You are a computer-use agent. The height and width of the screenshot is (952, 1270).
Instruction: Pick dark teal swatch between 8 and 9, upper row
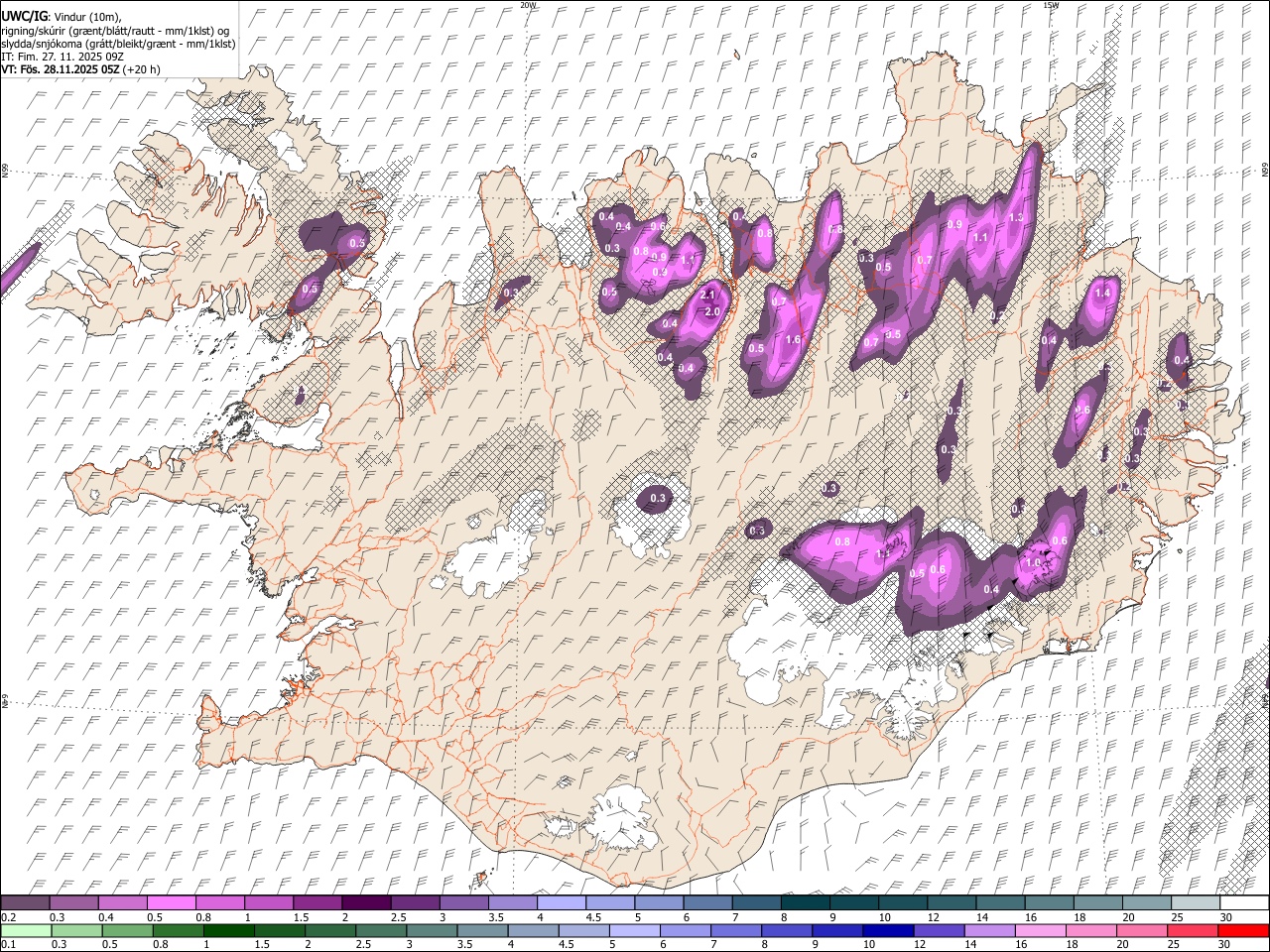tap(806, 903)
